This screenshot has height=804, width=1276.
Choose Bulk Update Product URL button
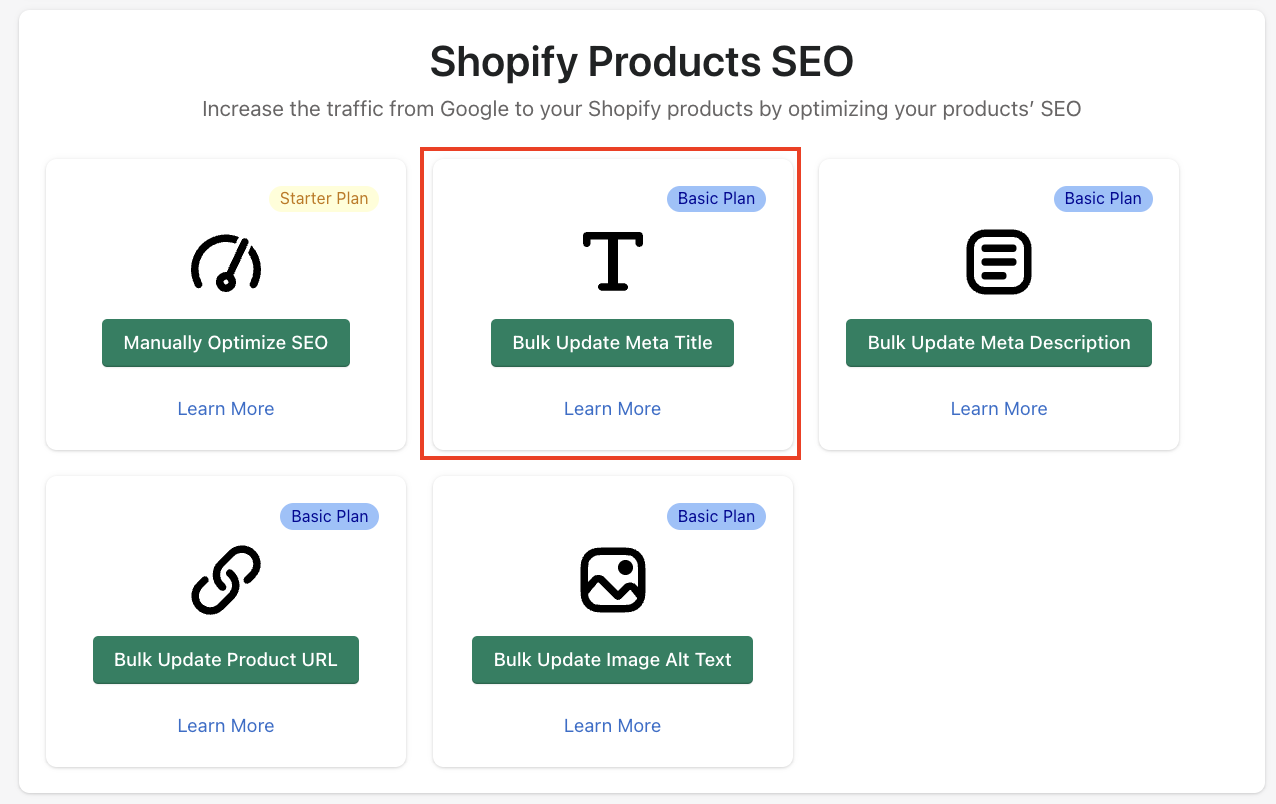point(226,660)
